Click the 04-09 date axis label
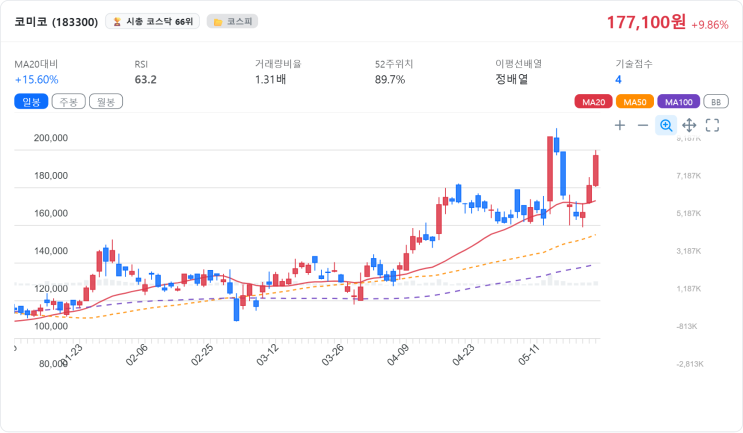 click(398, 355)
